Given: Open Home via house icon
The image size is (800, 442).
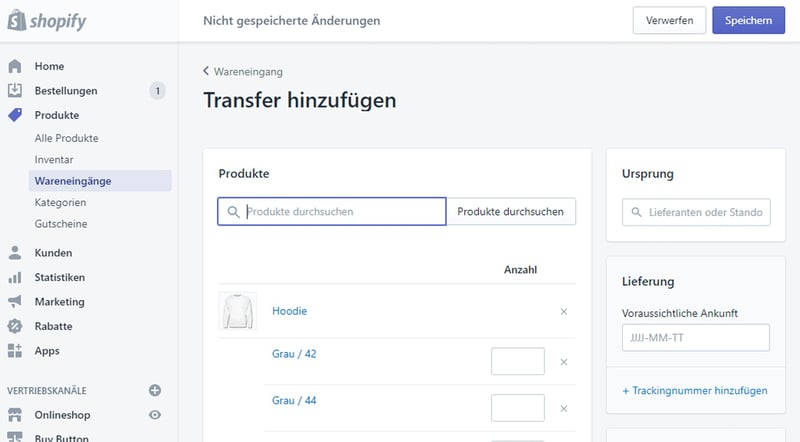Looking at the screenshot, I should click(x=15, y=66).
